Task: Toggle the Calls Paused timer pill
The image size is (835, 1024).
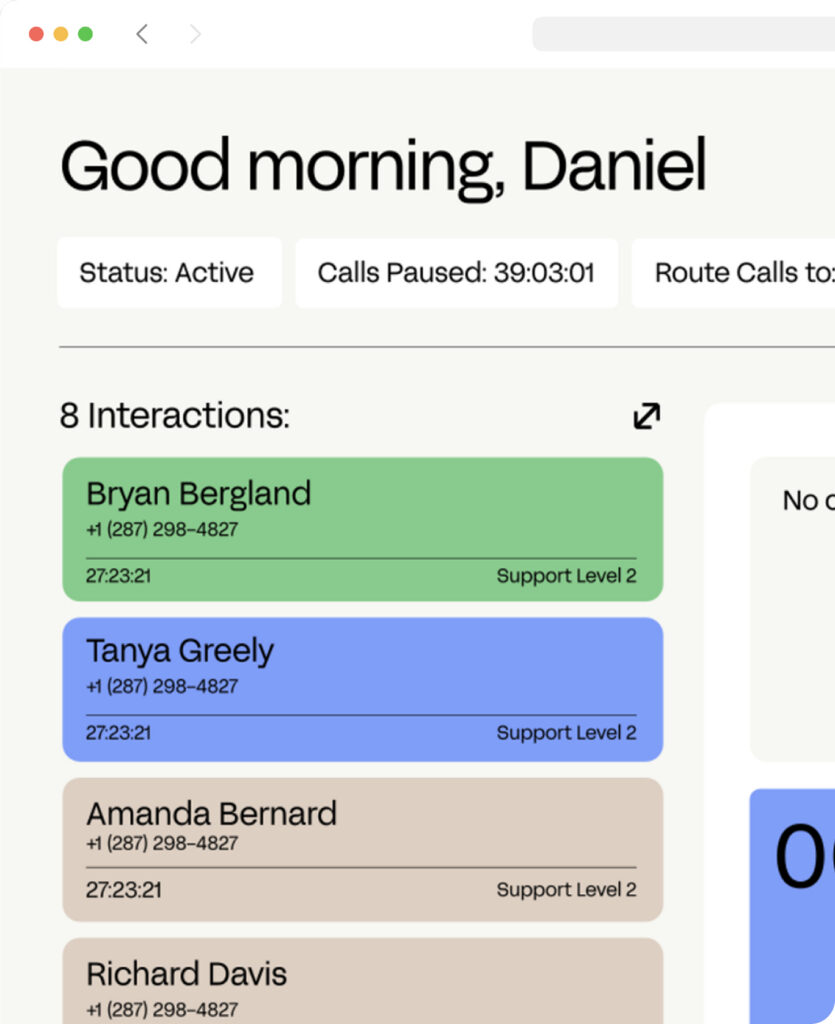Action: 456,272
